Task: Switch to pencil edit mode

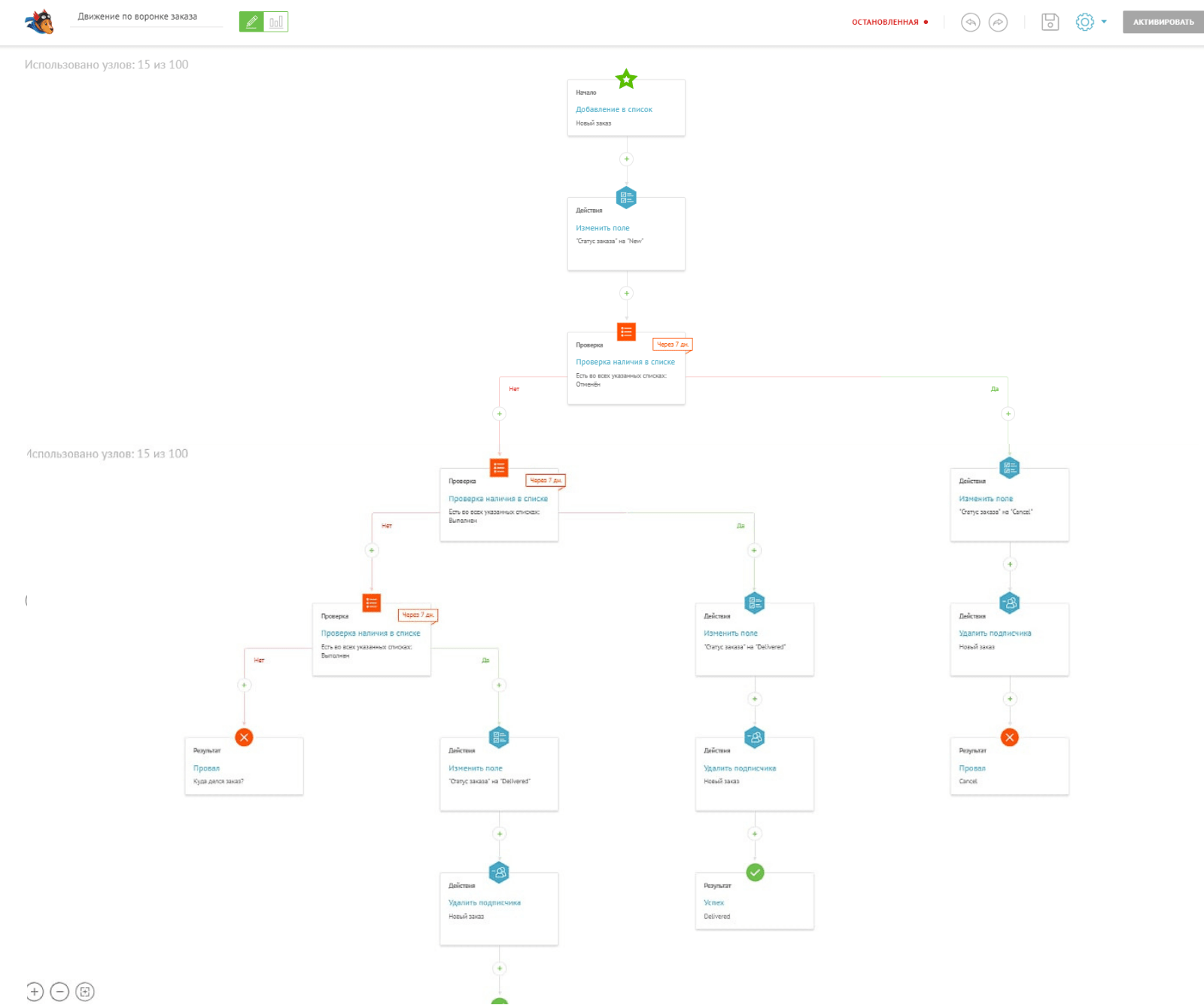Action: [251, 22]
